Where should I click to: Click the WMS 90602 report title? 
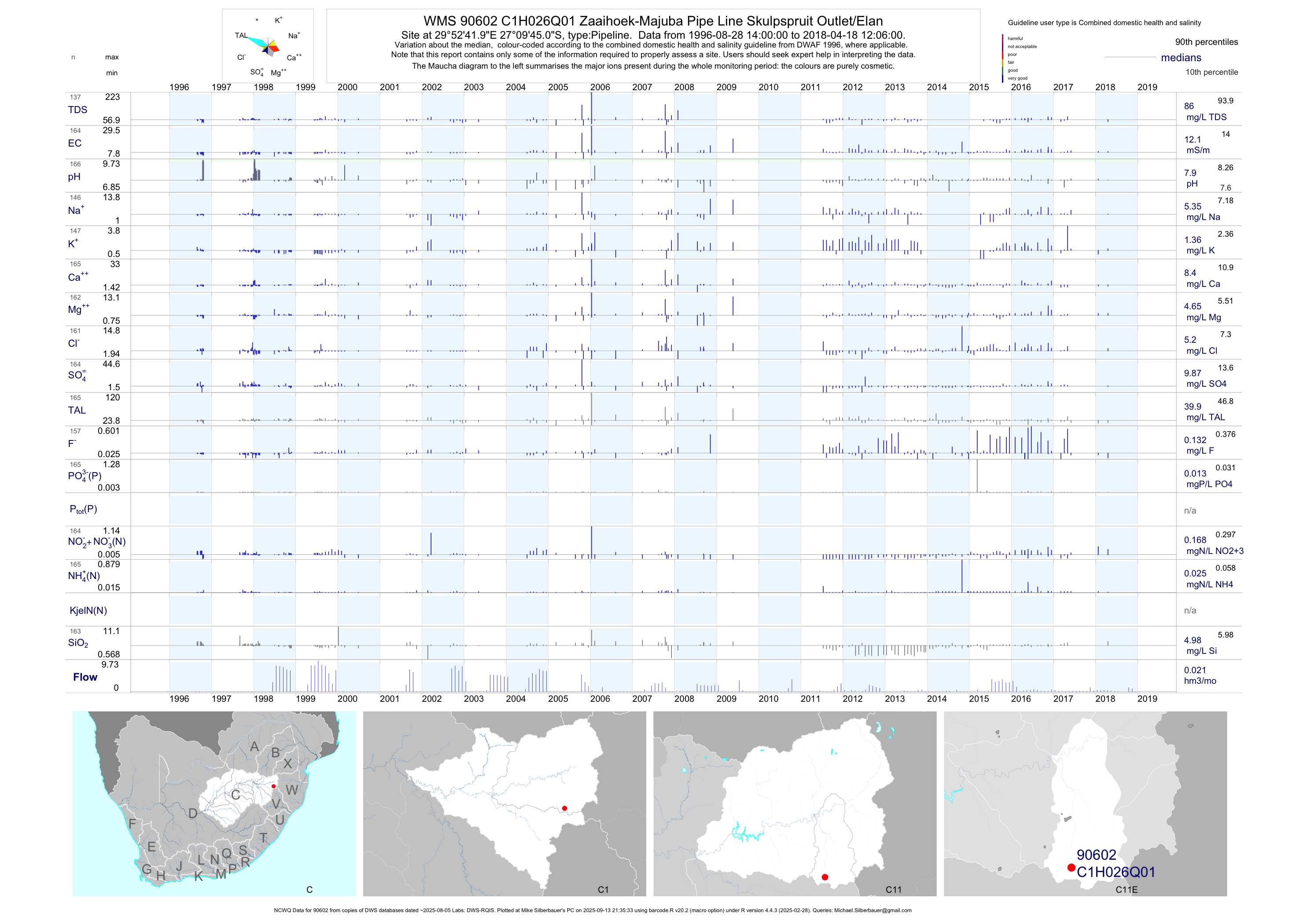(653, 22)
